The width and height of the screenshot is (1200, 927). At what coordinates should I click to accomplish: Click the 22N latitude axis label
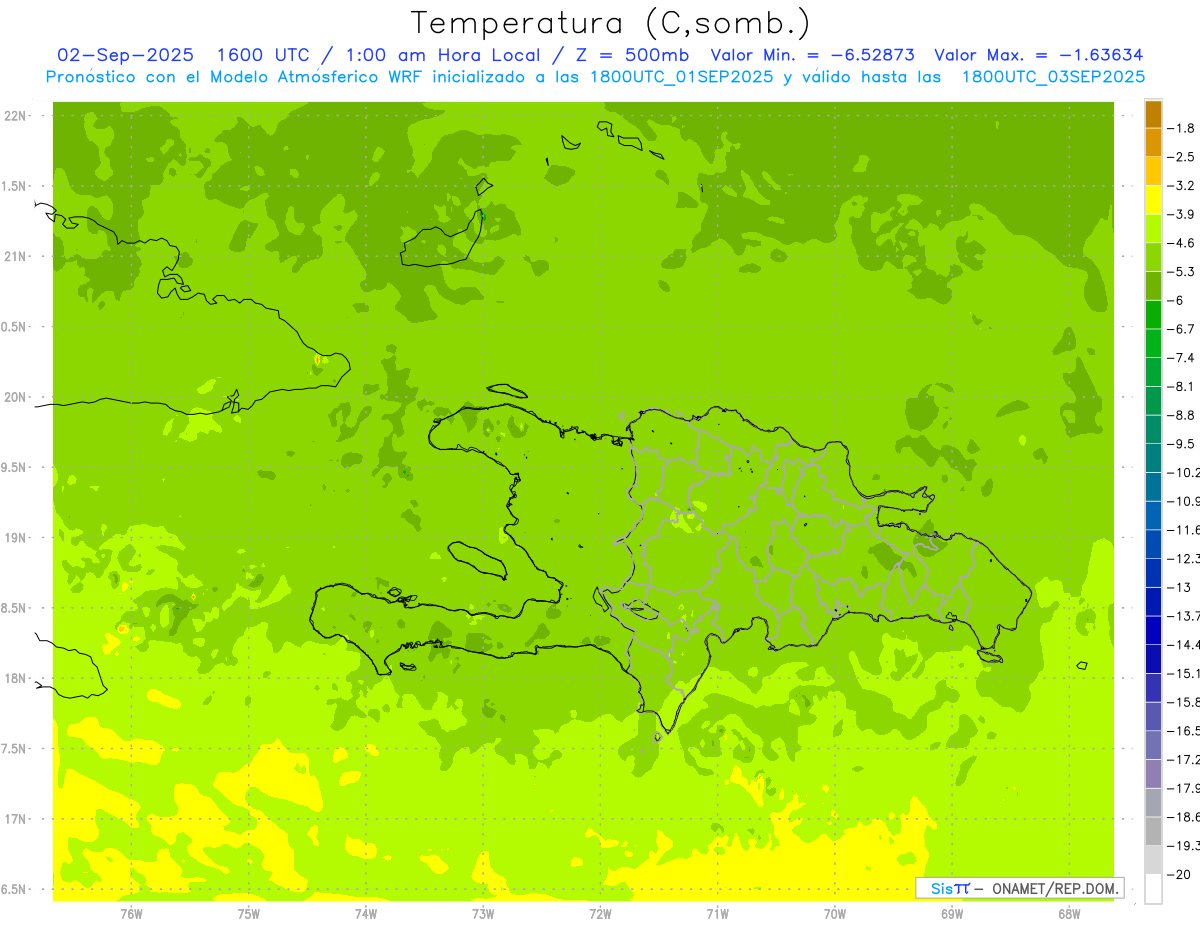pyautogui.click(x=14, y=116)
